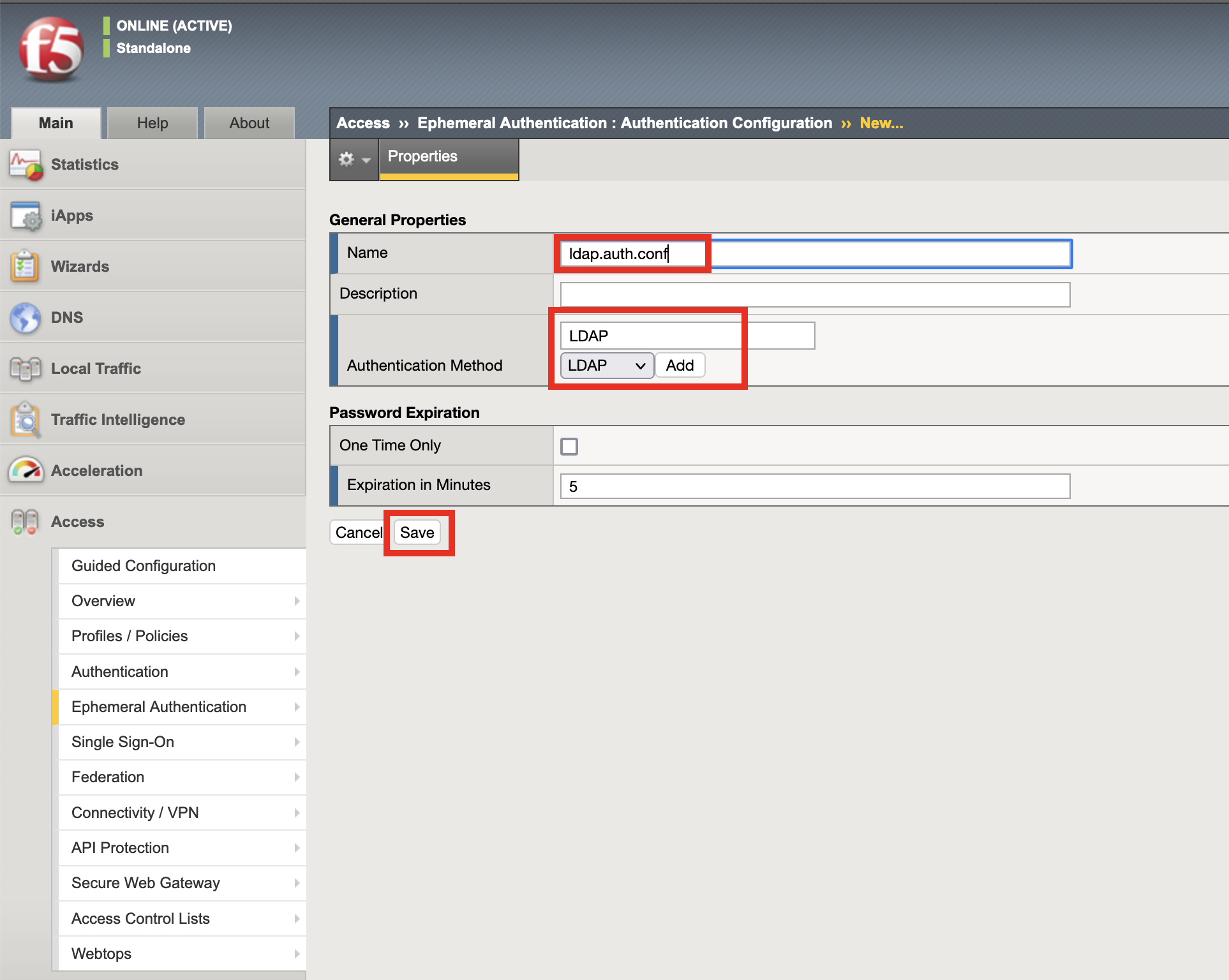Click the iApps icon
This screenshot has width=1229, height=980.
pos(26,216)
